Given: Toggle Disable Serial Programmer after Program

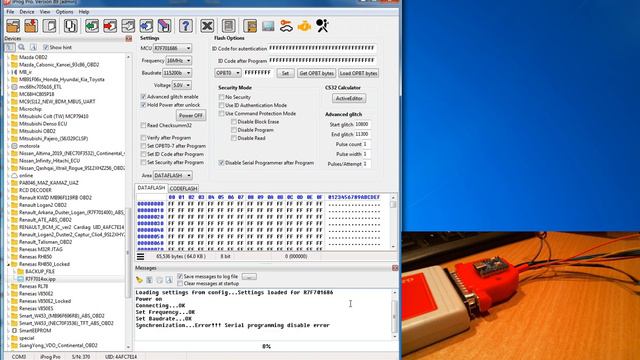Looking at the screenshot, I should (221, 163).
